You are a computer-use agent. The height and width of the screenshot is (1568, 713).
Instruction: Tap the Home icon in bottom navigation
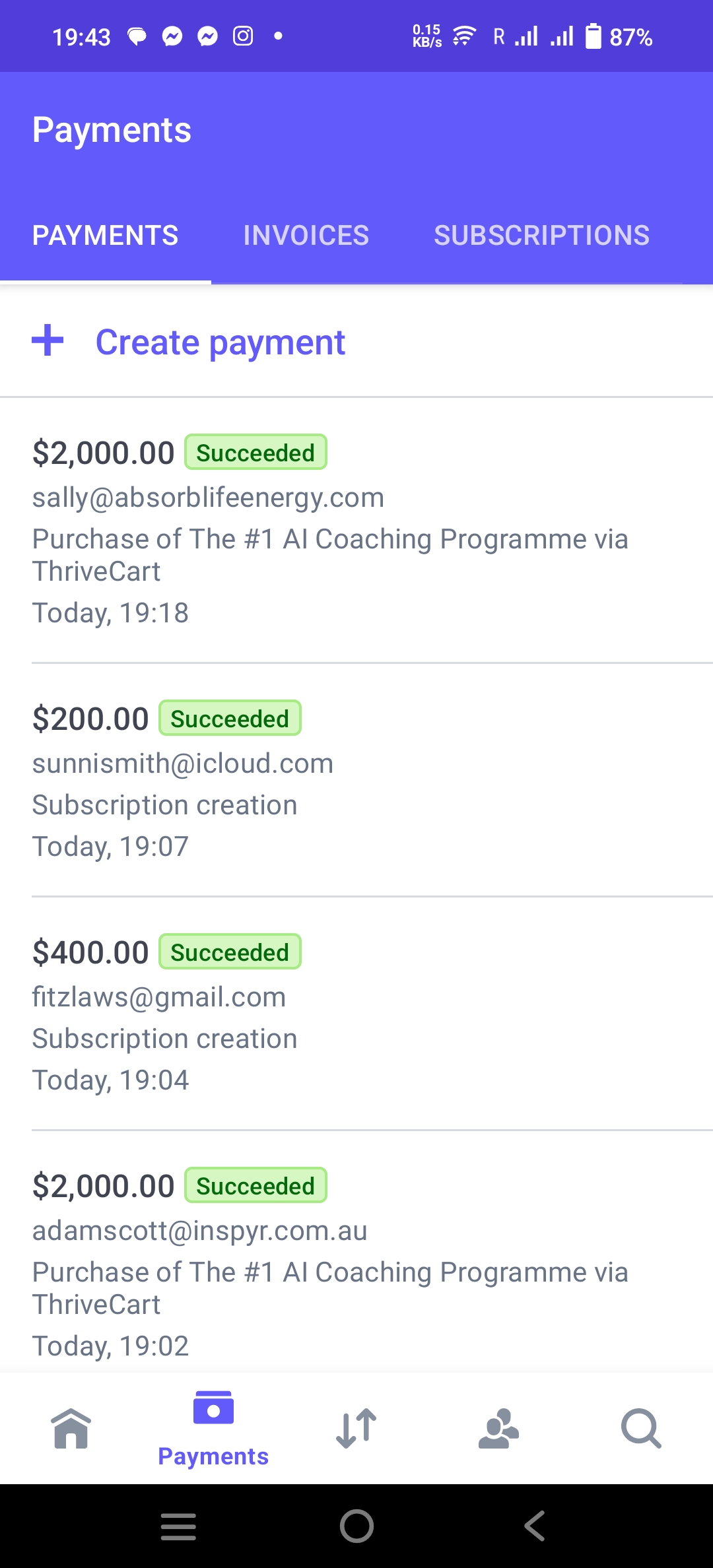click(71, 1428)
